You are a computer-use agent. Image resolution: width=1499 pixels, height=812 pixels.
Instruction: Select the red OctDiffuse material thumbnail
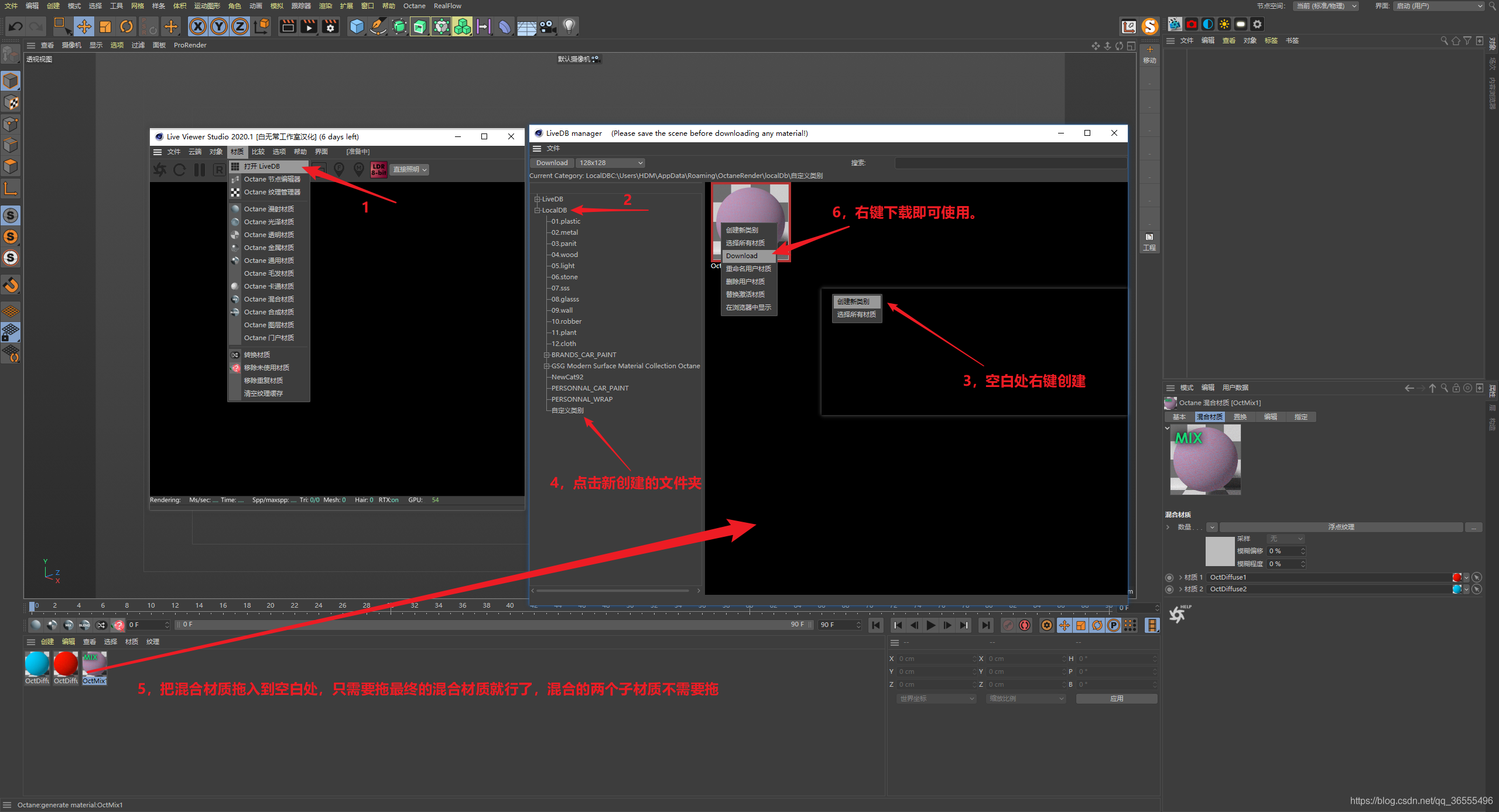[66, 667]
